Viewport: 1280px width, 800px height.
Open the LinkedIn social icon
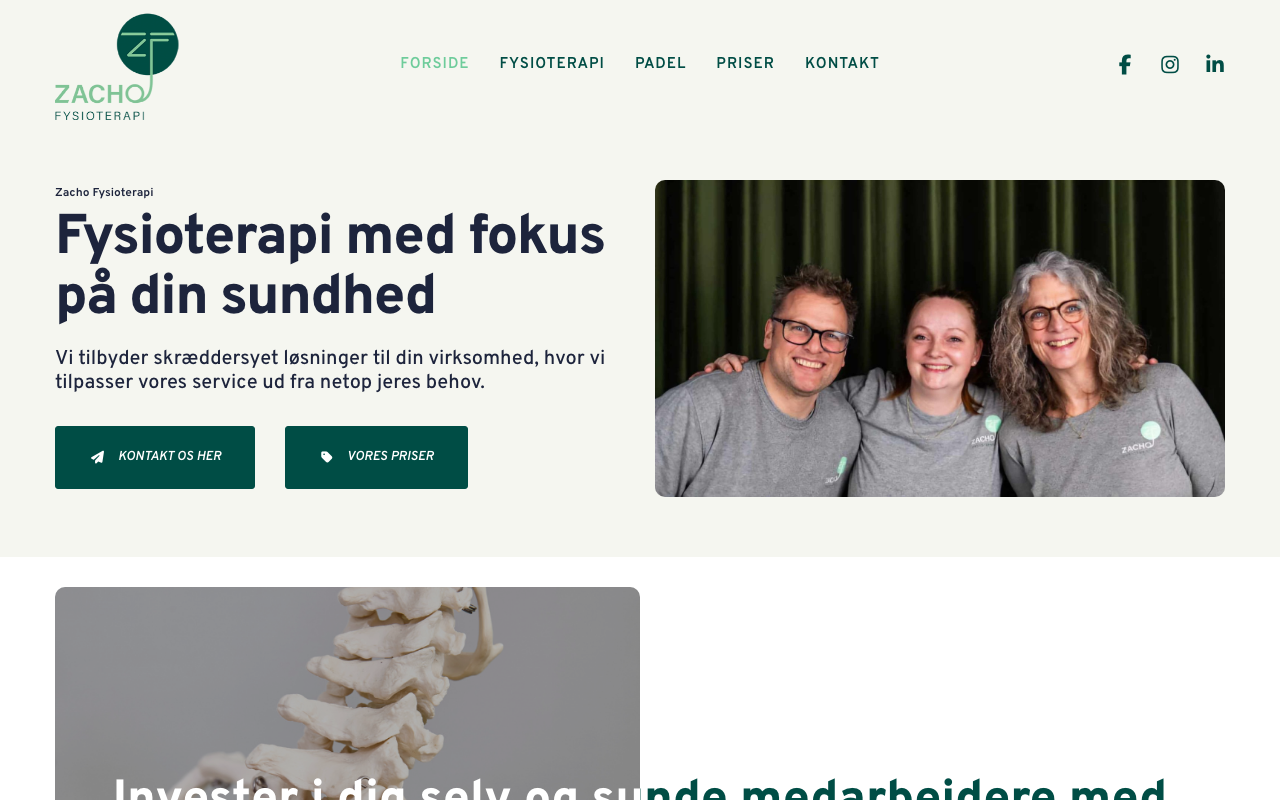point(1215,65)
